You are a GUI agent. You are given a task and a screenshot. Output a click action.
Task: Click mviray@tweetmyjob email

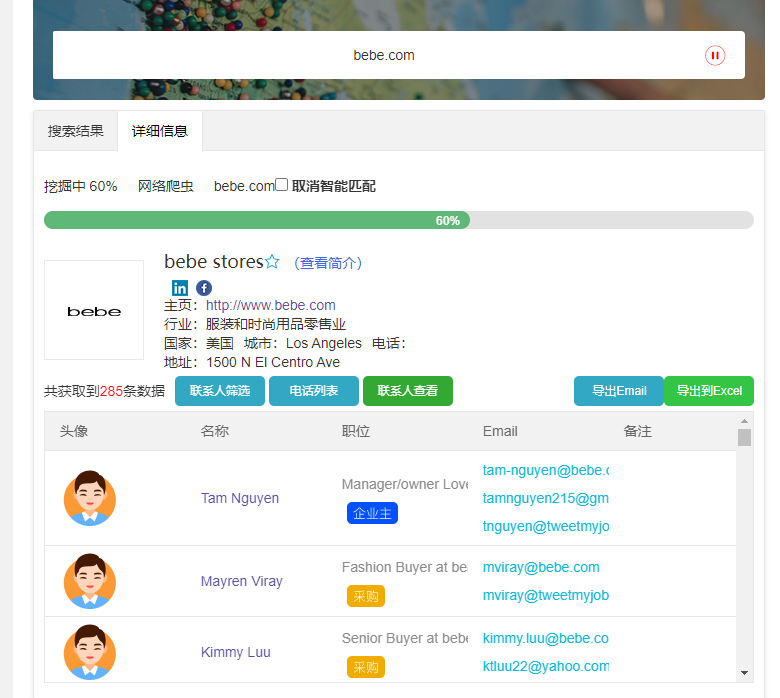546,595
